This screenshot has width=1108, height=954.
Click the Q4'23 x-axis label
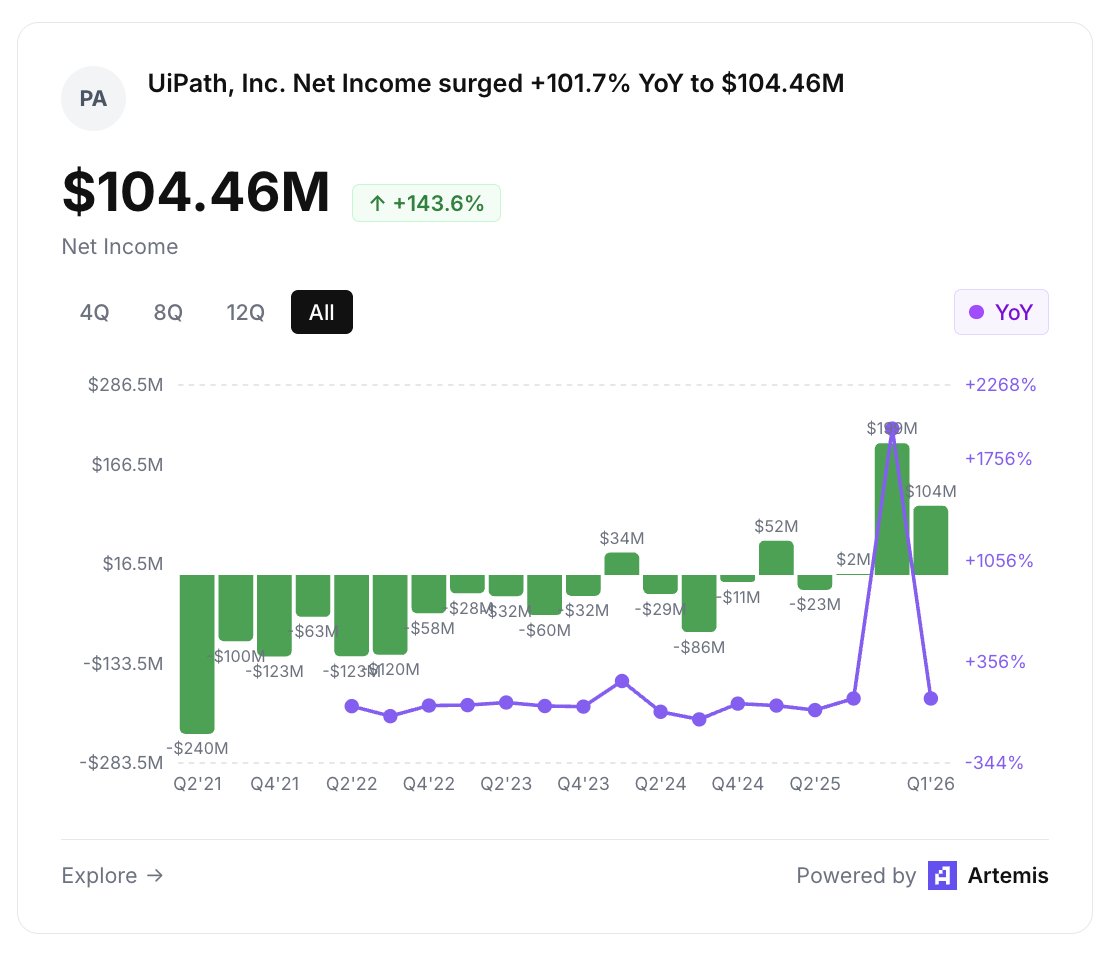coord(583,784)
